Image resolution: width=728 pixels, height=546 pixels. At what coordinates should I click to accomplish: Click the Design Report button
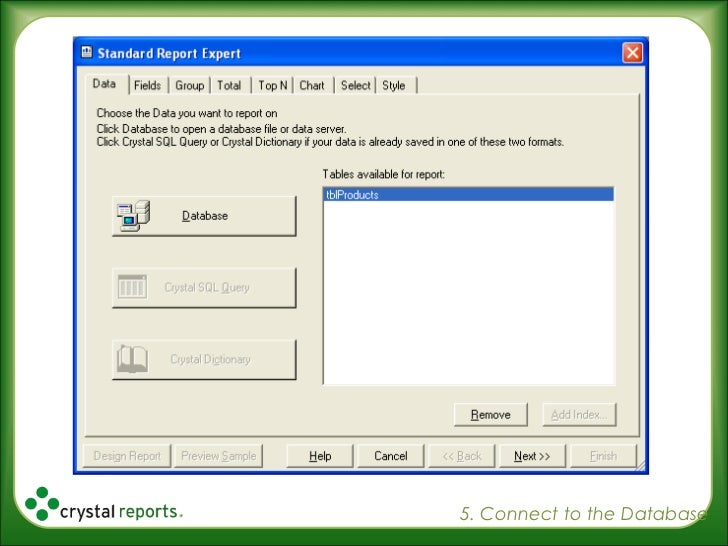[x=127, y=456]
